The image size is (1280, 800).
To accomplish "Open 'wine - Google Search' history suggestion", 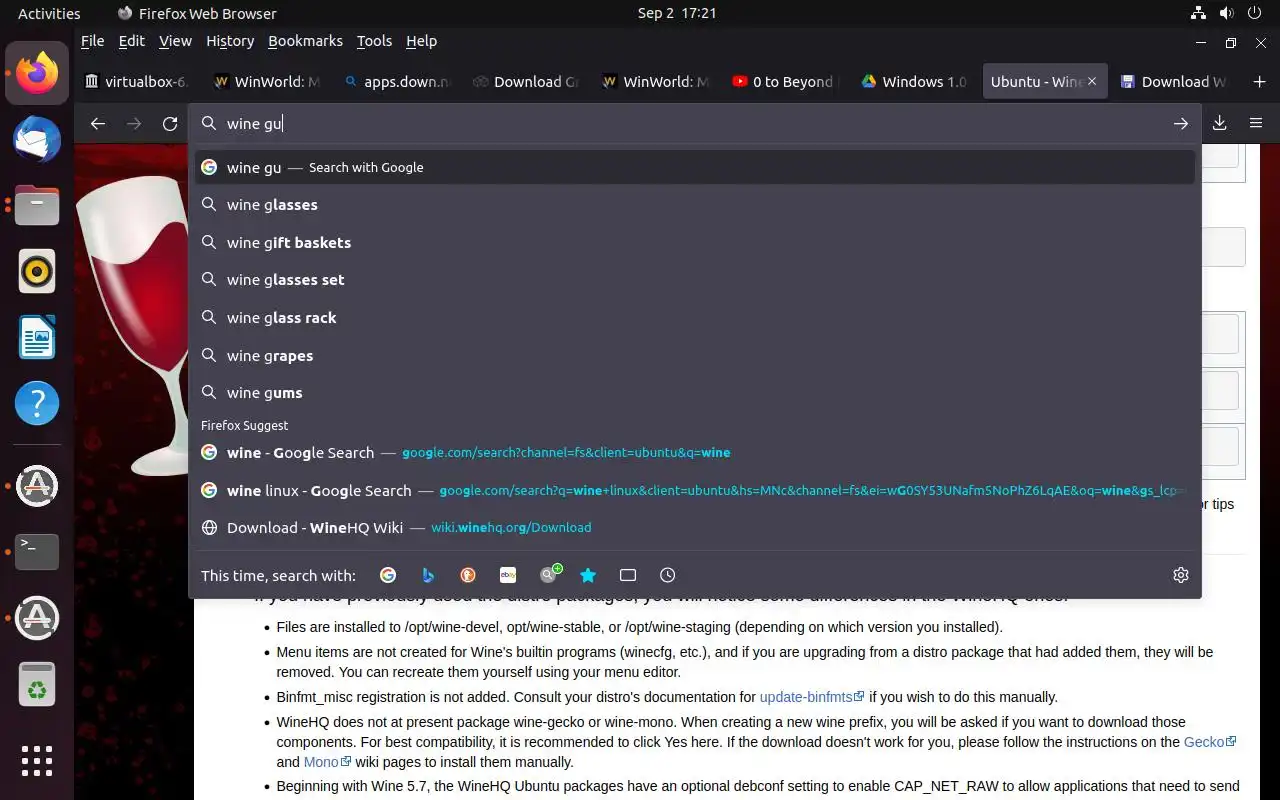I will coord(695,453).
